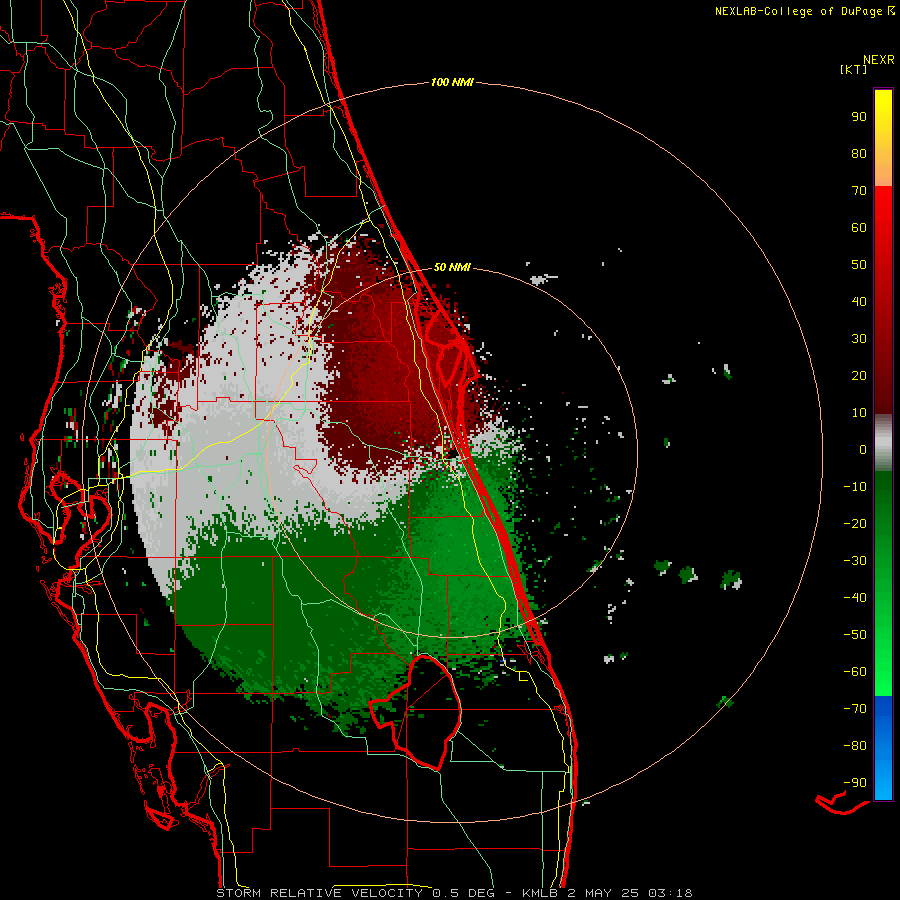900x900 pixels.
Task: Click the positive 20 knot scale label
Action: coord(859,375)
